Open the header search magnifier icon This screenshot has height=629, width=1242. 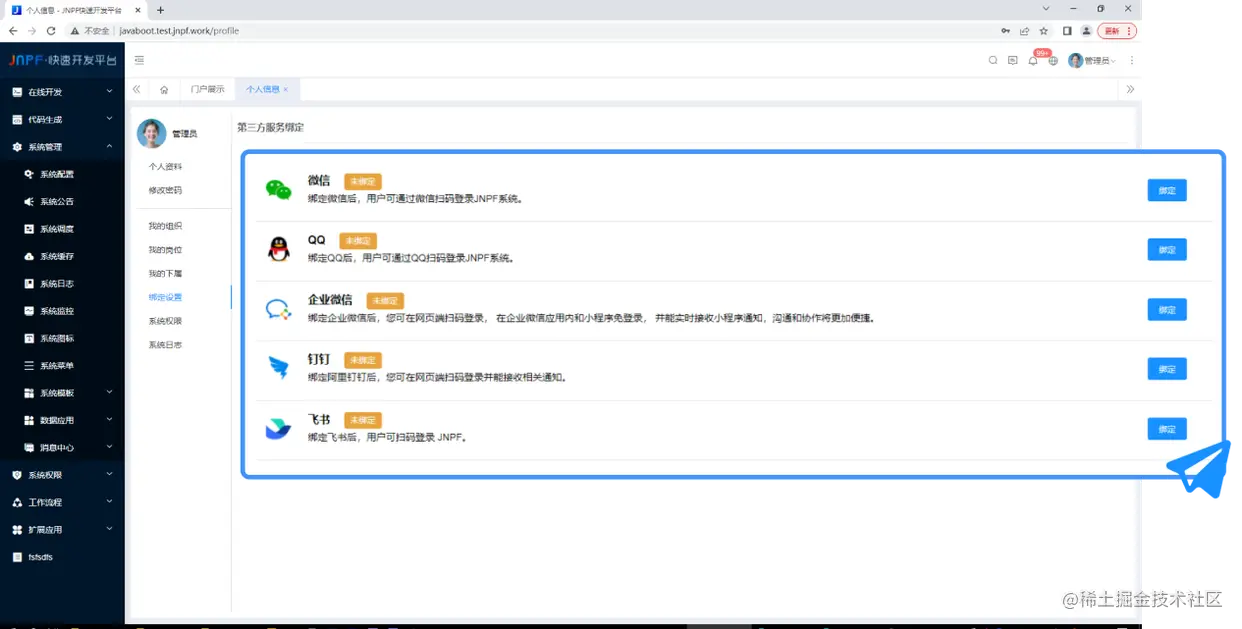pyautogui.click(x=993, y=60)
